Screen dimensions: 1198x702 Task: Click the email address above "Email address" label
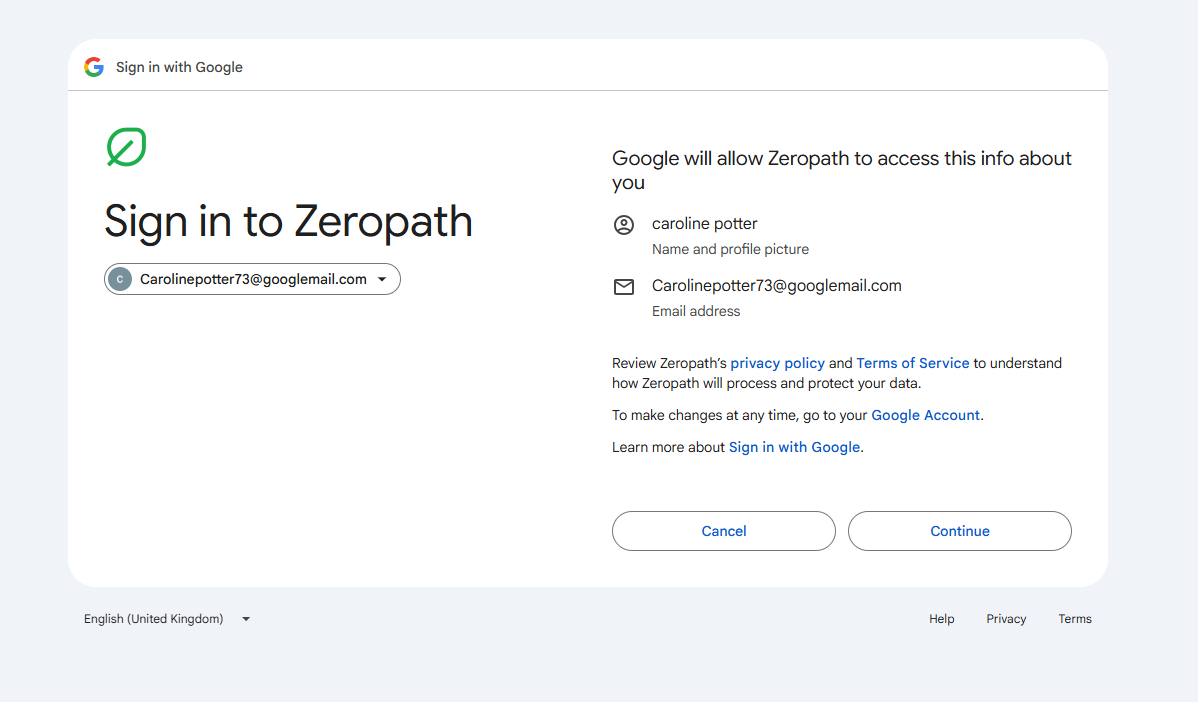pyautogui.click(x=776, y=285)
